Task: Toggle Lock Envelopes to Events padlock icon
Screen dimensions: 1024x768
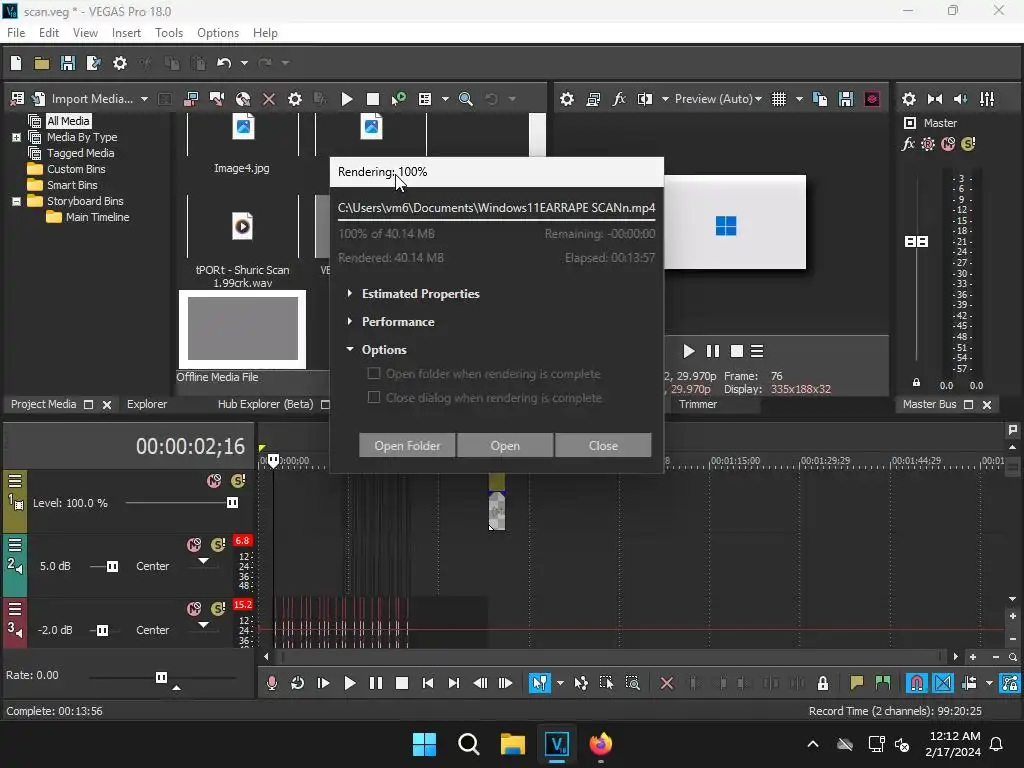Action: tap(823, 683)
